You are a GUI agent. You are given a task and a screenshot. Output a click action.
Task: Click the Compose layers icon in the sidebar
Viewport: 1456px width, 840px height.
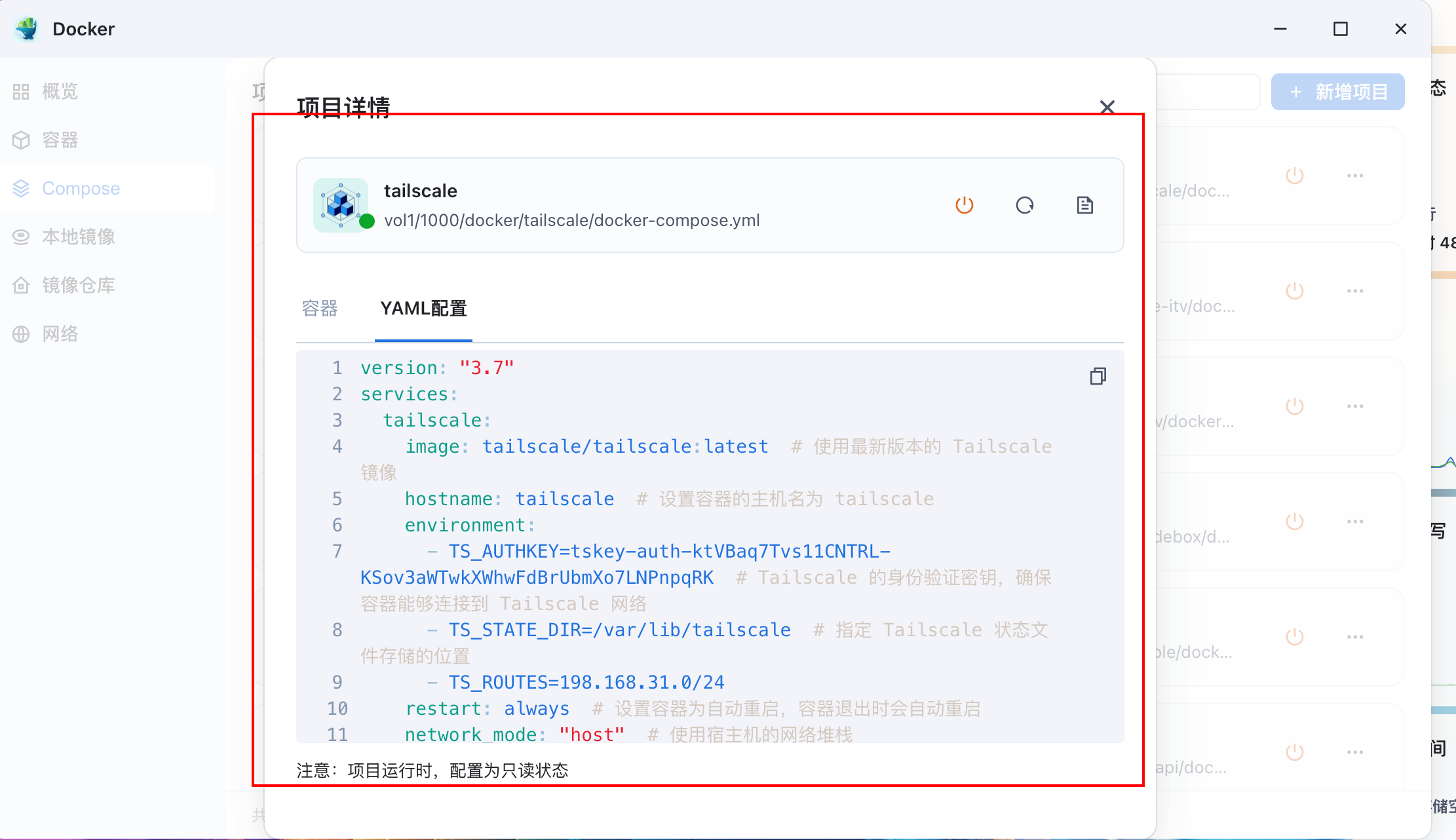click(21, 189)
